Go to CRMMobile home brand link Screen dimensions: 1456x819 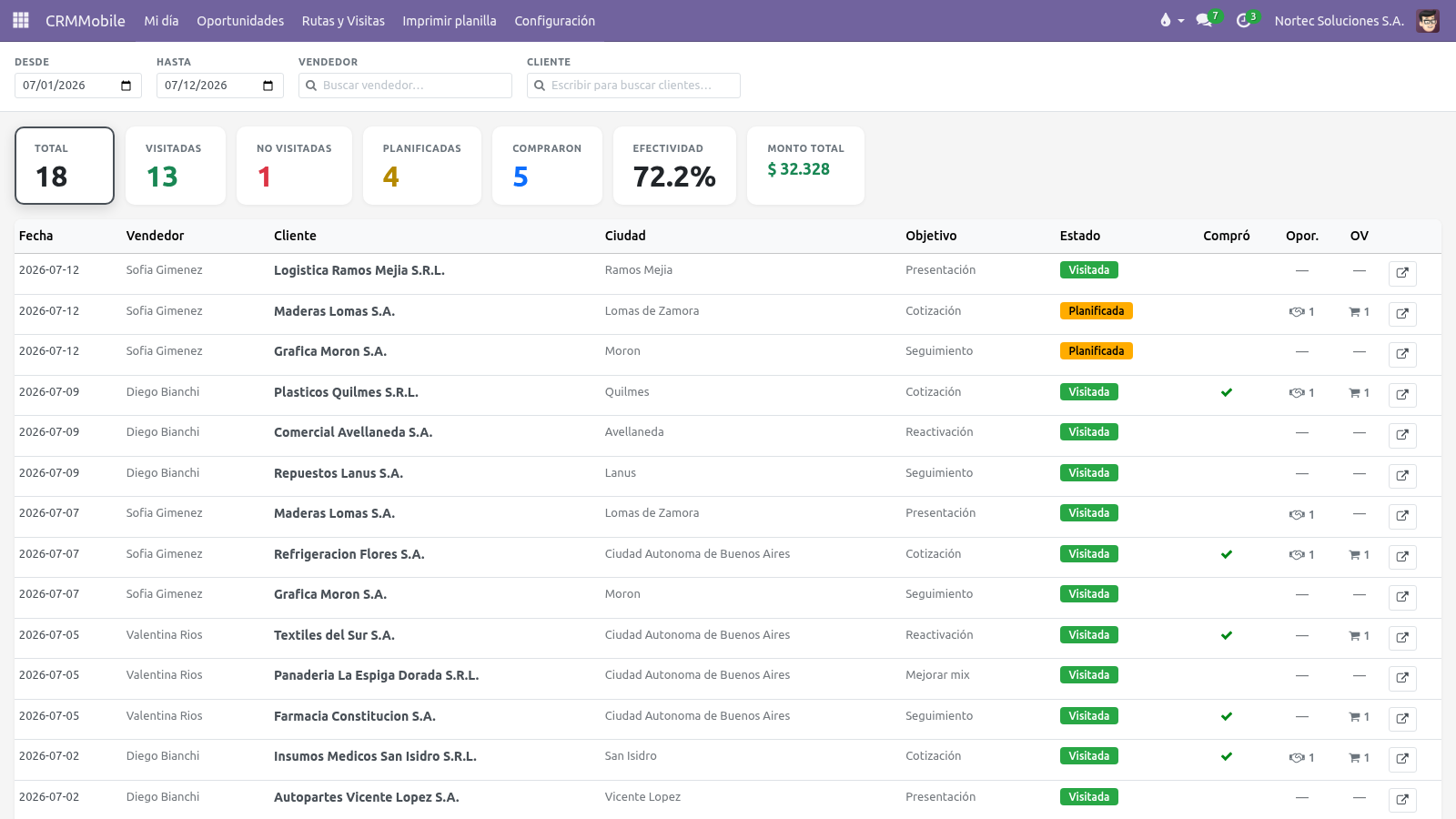point(86,21)
